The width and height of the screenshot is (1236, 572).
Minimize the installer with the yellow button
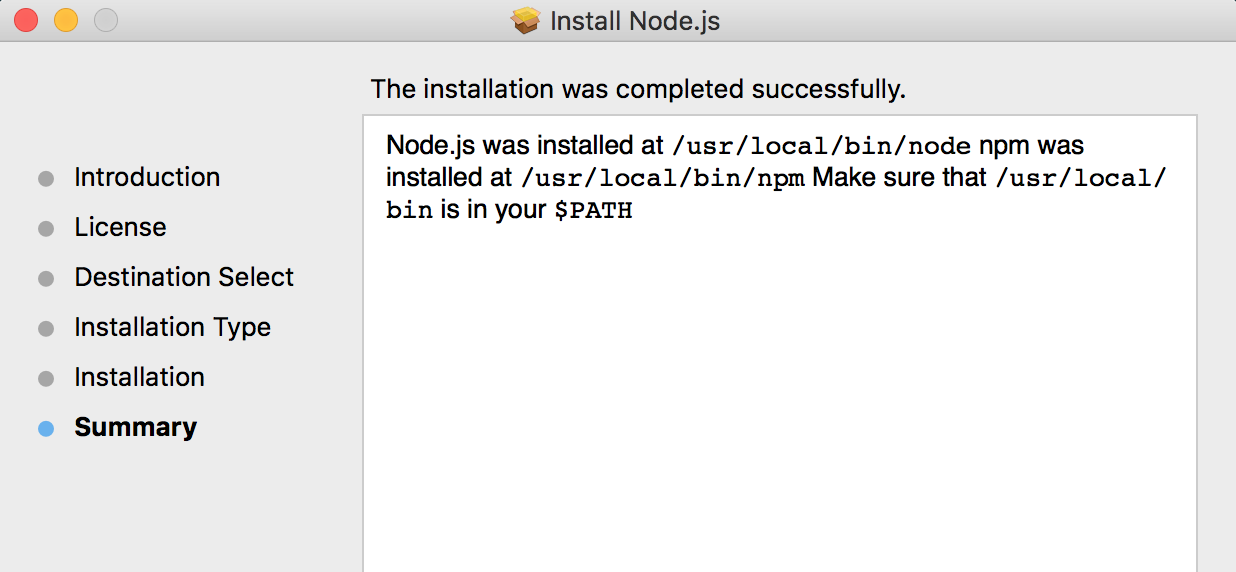[x=66, y=20]
